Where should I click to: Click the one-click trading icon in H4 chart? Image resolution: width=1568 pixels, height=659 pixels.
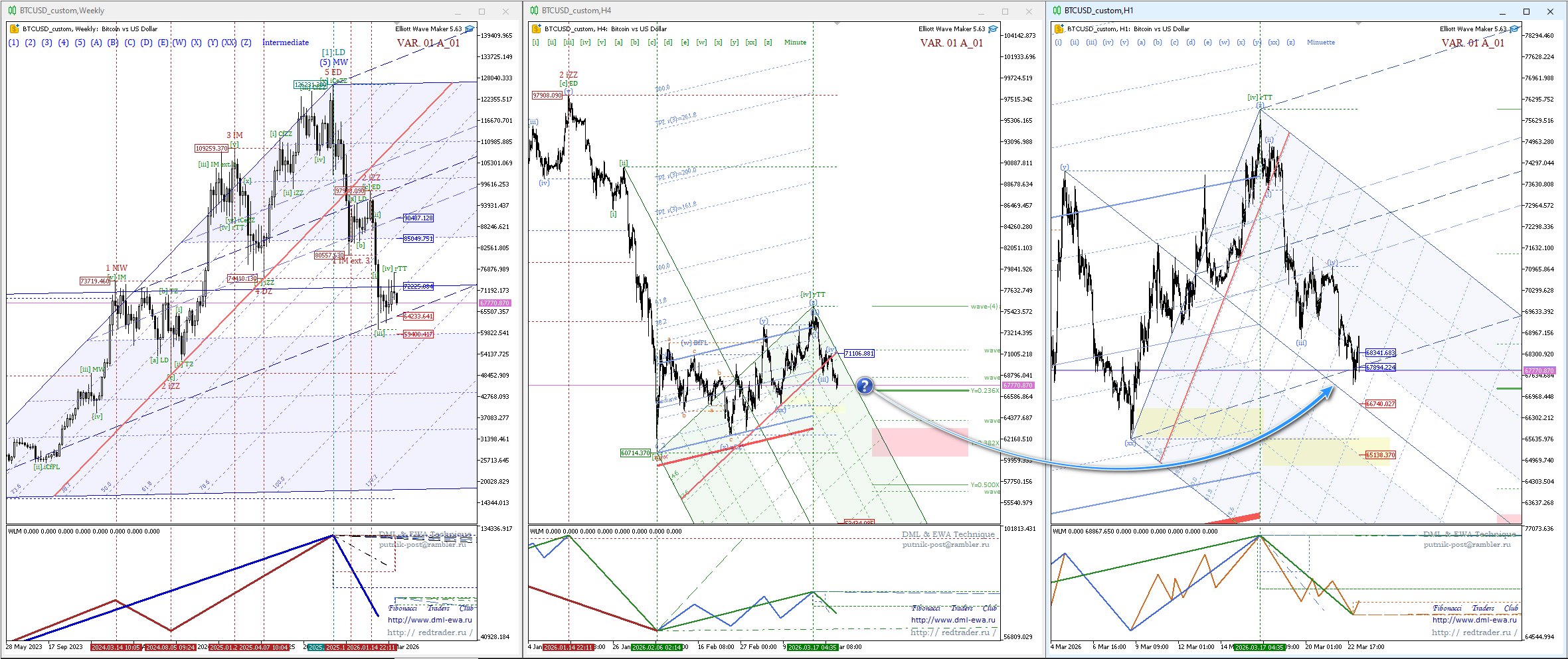coord(536,29)
